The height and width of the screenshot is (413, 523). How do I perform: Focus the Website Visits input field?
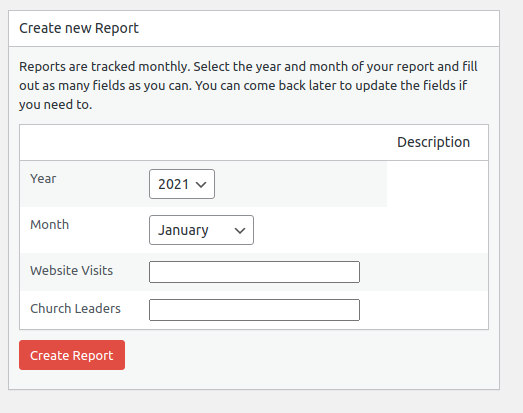[254, 272]
